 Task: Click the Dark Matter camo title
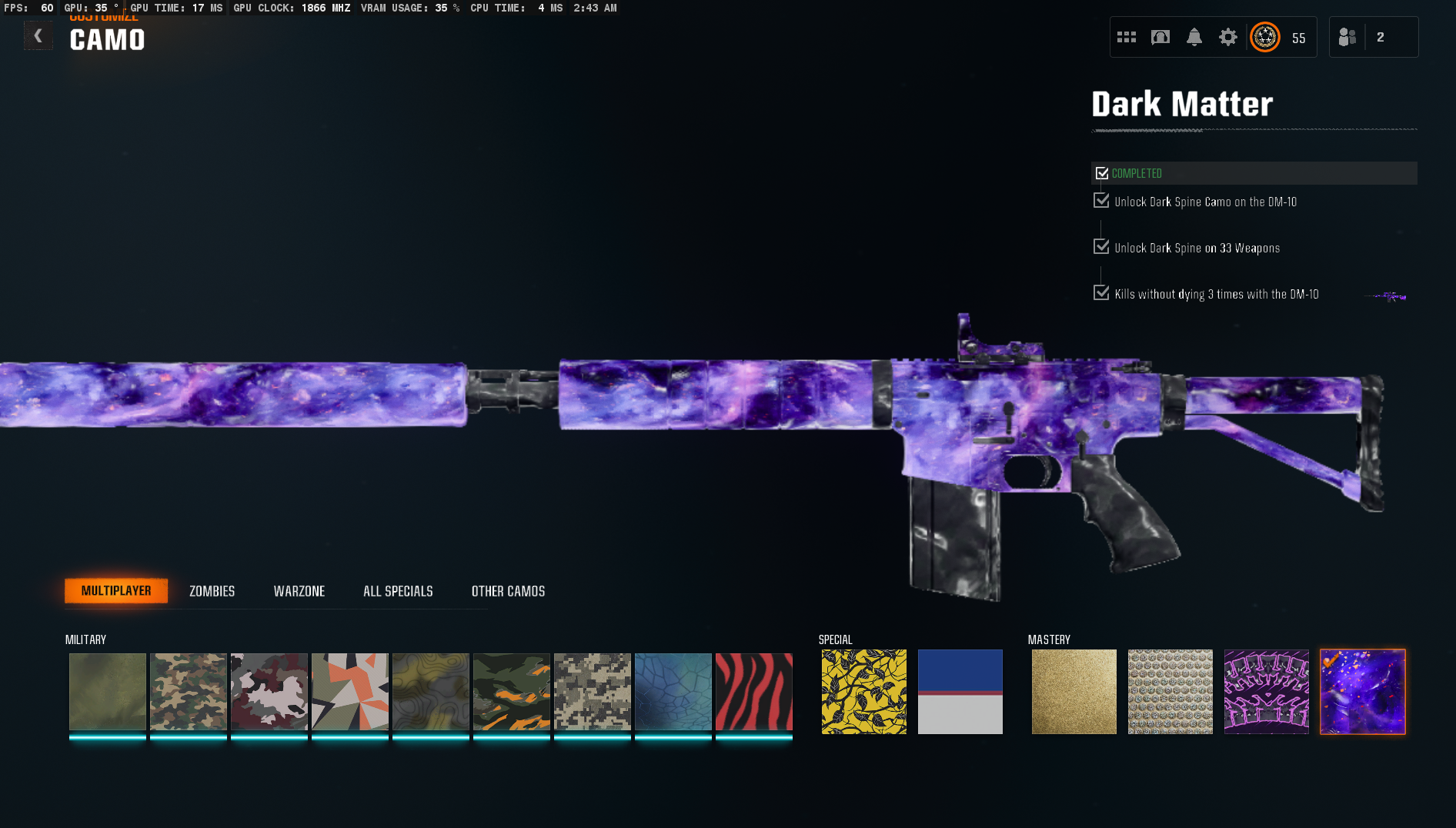(1182, 104)
